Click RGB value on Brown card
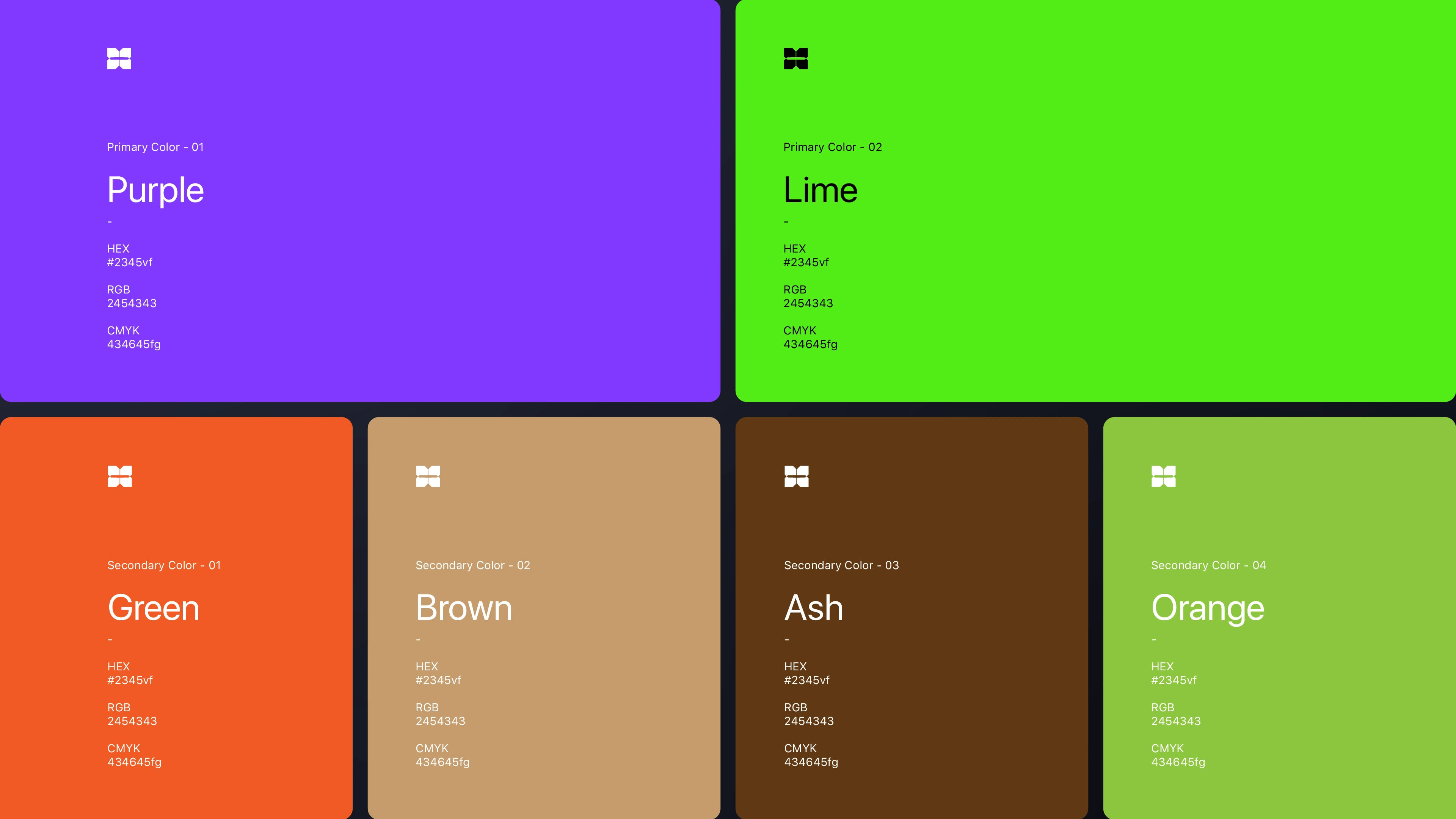 [440, 721]
